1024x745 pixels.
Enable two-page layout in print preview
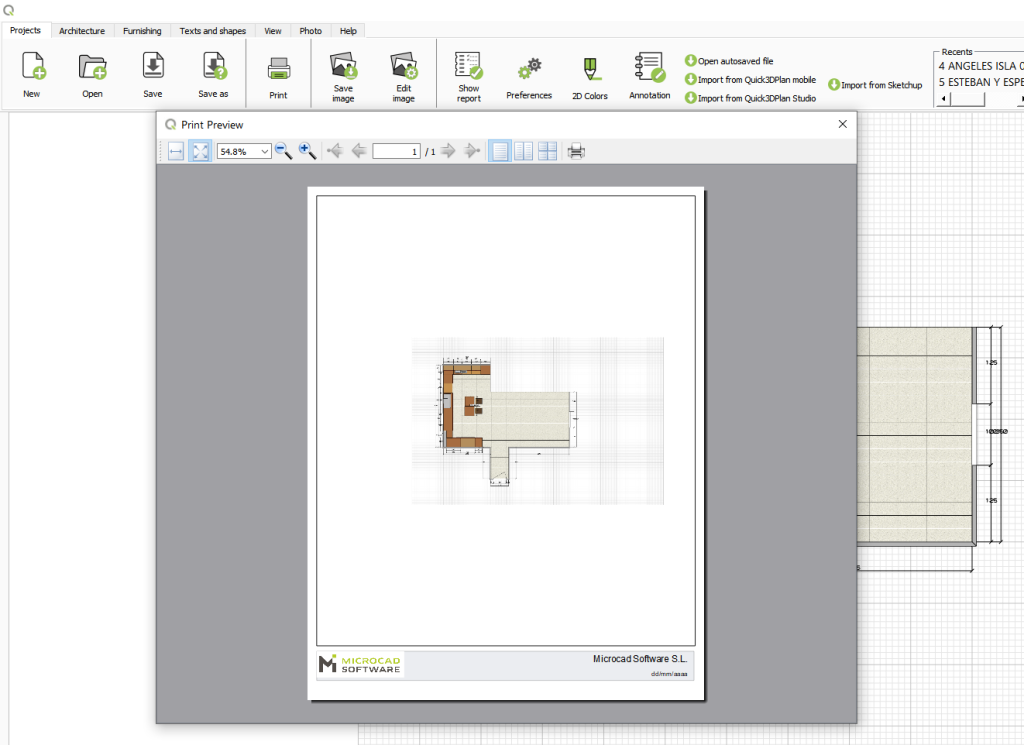[x=523, y=151]
